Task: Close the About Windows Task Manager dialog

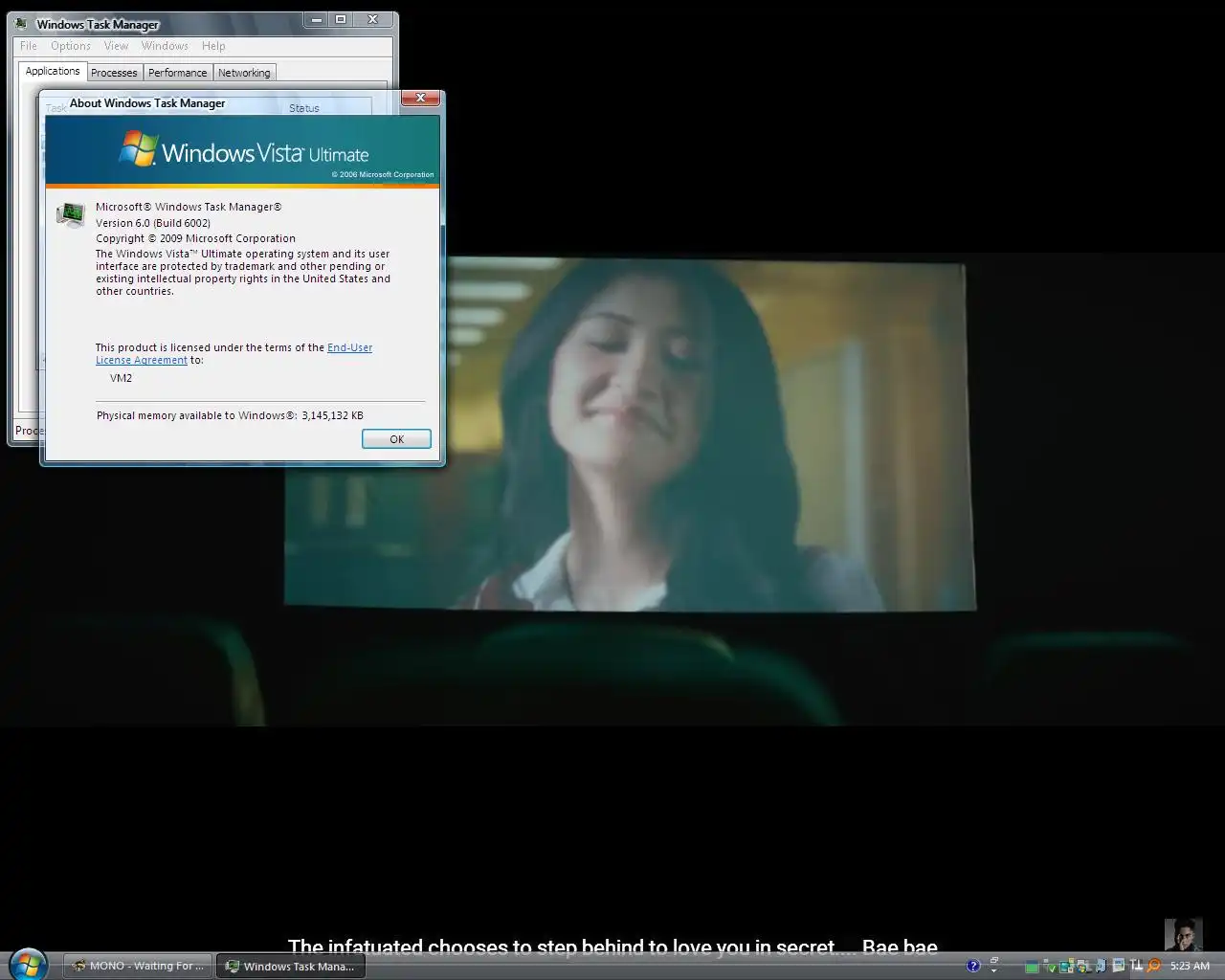Action: point(420,98)
